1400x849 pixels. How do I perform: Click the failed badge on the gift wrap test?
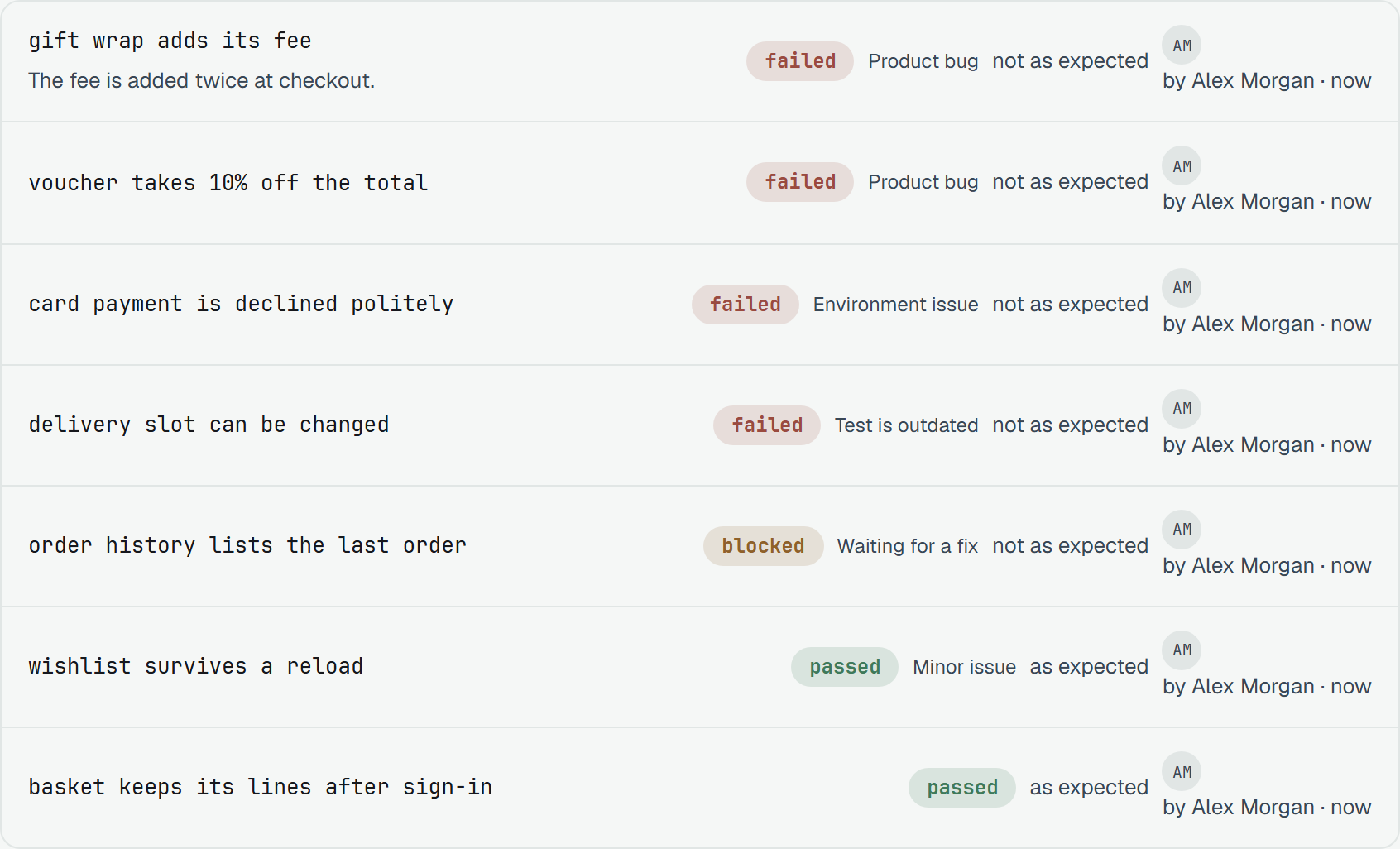(800, 61)
